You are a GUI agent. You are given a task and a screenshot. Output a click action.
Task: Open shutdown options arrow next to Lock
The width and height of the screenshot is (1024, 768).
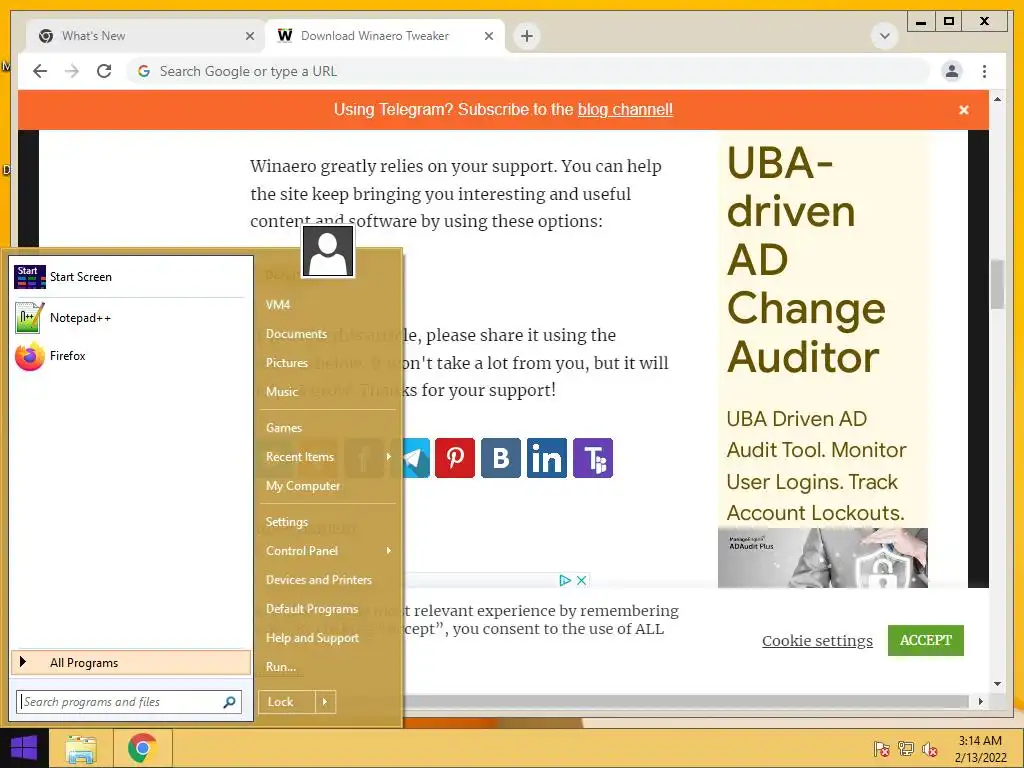pyautogui.click(x=325, y=702)
